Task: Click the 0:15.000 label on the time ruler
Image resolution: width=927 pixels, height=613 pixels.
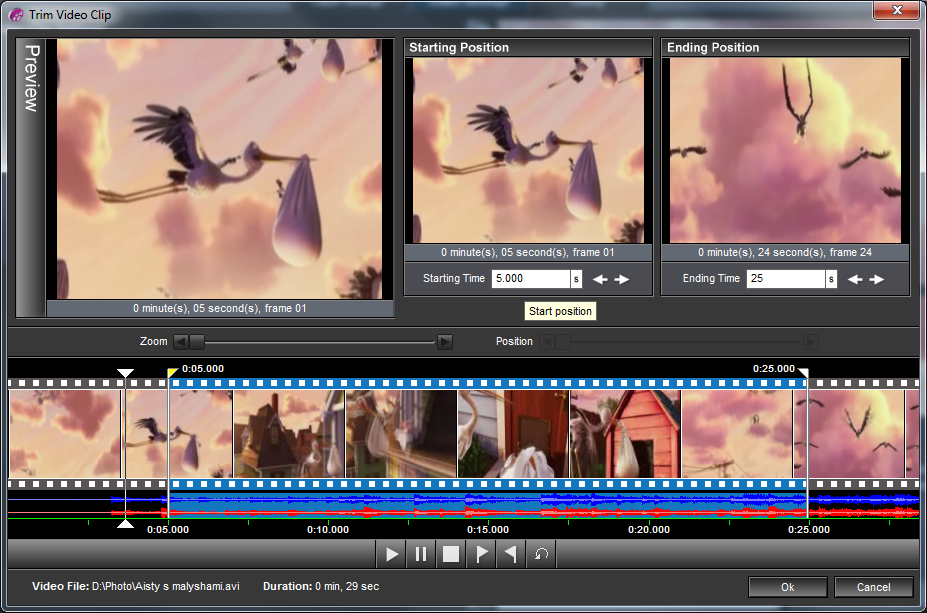Action: (488, 530)
